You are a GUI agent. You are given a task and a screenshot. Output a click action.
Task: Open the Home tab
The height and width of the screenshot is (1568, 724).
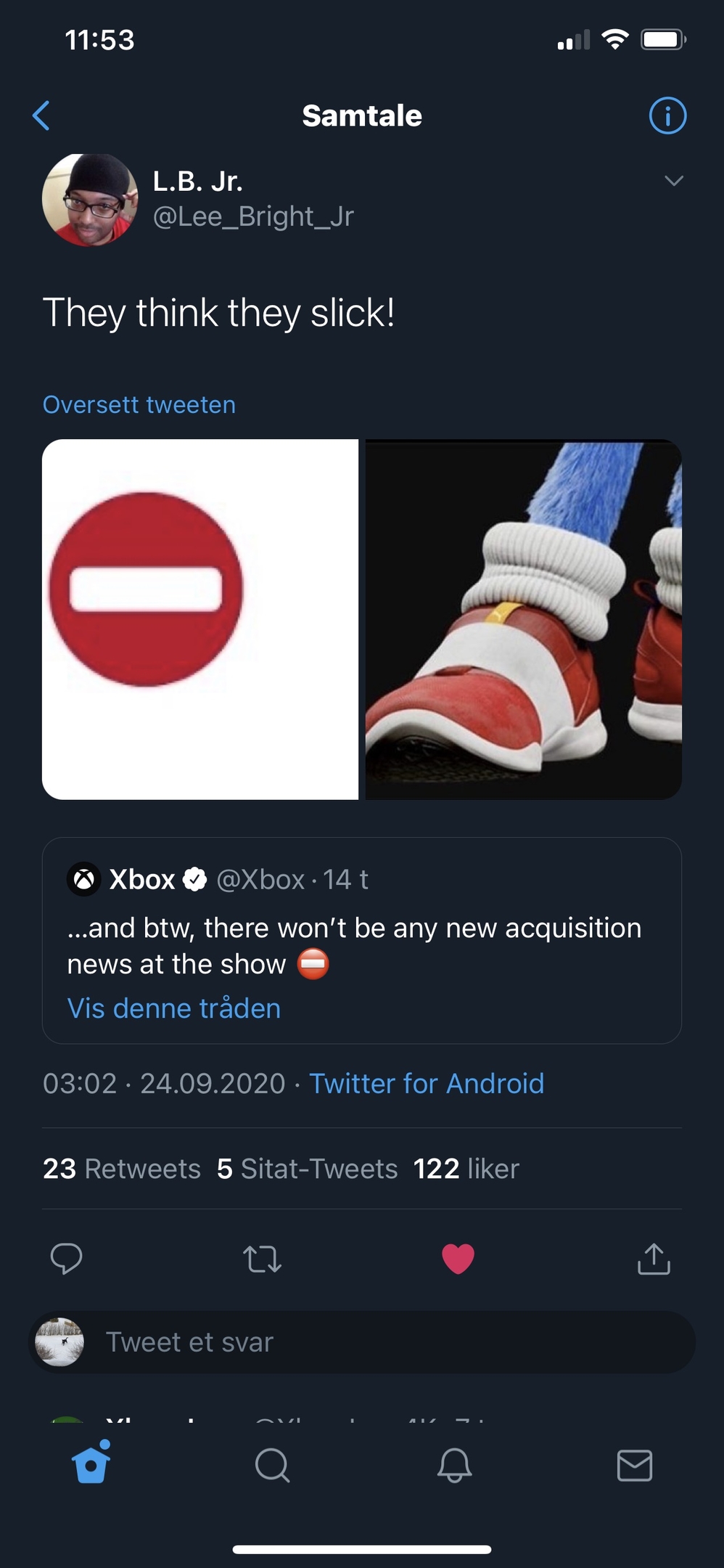coord(91,1465)
